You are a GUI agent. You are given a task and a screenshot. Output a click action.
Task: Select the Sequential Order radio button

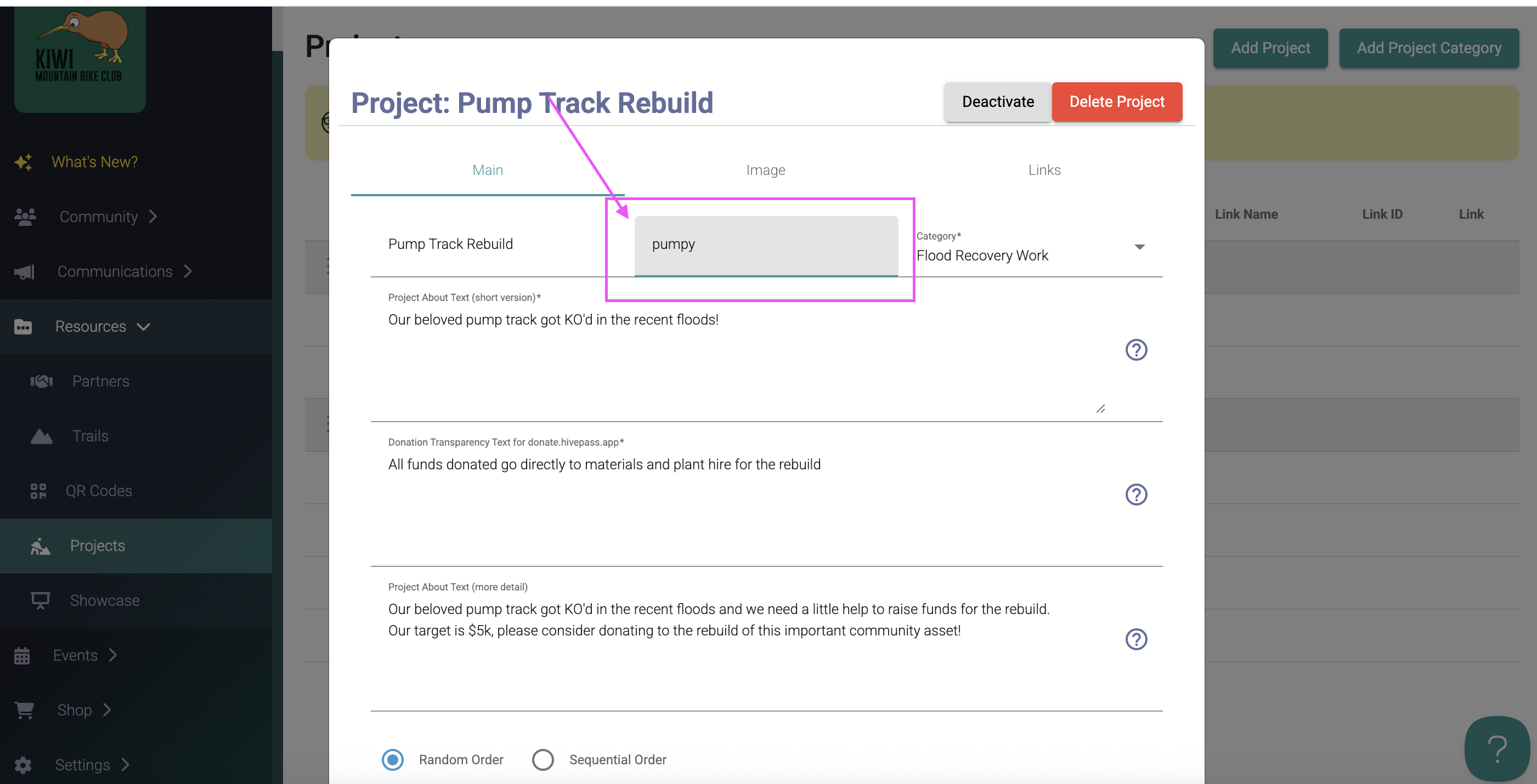[x=543, y=759]
